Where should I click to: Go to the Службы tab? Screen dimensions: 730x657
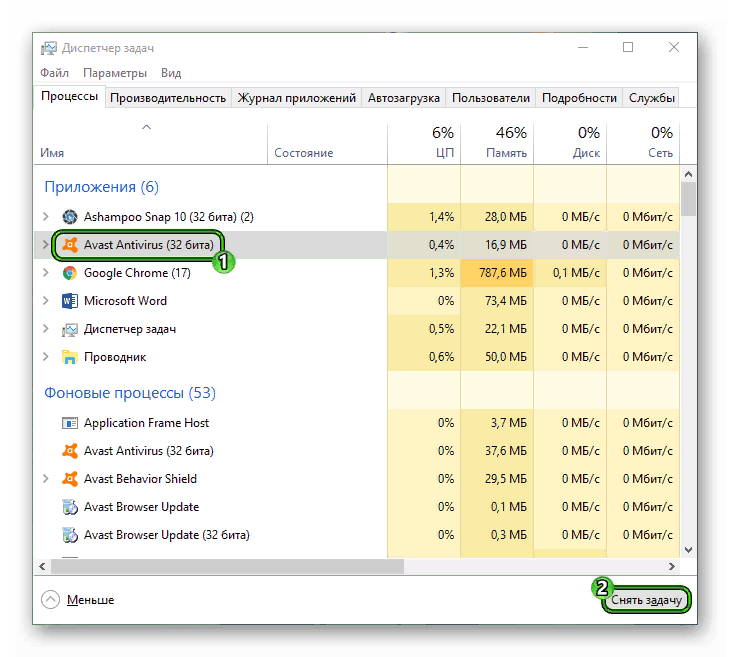[651, 98]
